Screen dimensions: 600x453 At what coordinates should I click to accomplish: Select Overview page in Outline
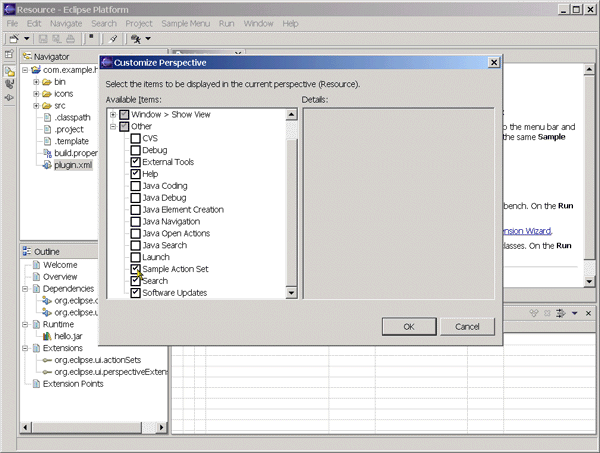click(60, 277)
